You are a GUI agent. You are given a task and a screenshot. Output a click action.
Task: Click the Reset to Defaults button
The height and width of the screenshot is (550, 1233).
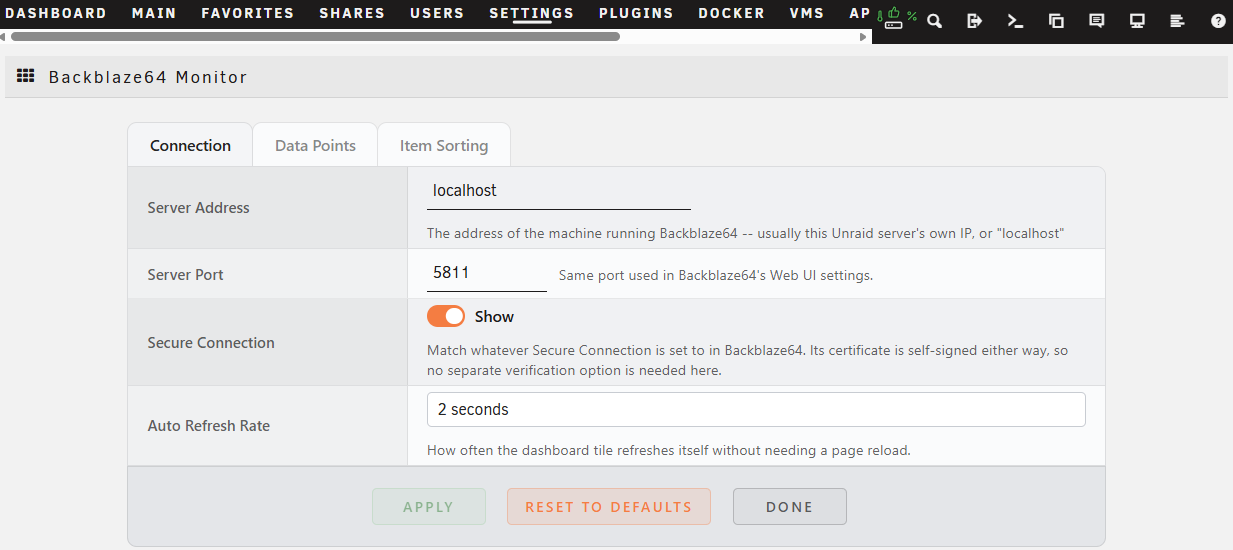tap(609, 507)
